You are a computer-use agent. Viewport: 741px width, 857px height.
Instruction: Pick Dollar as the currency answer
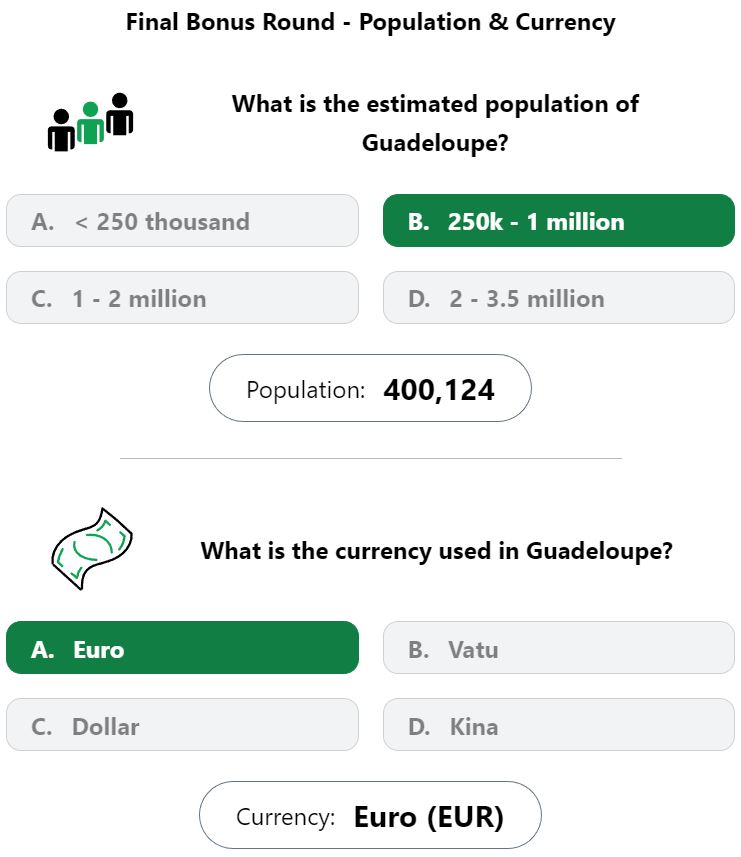[183, 725]
